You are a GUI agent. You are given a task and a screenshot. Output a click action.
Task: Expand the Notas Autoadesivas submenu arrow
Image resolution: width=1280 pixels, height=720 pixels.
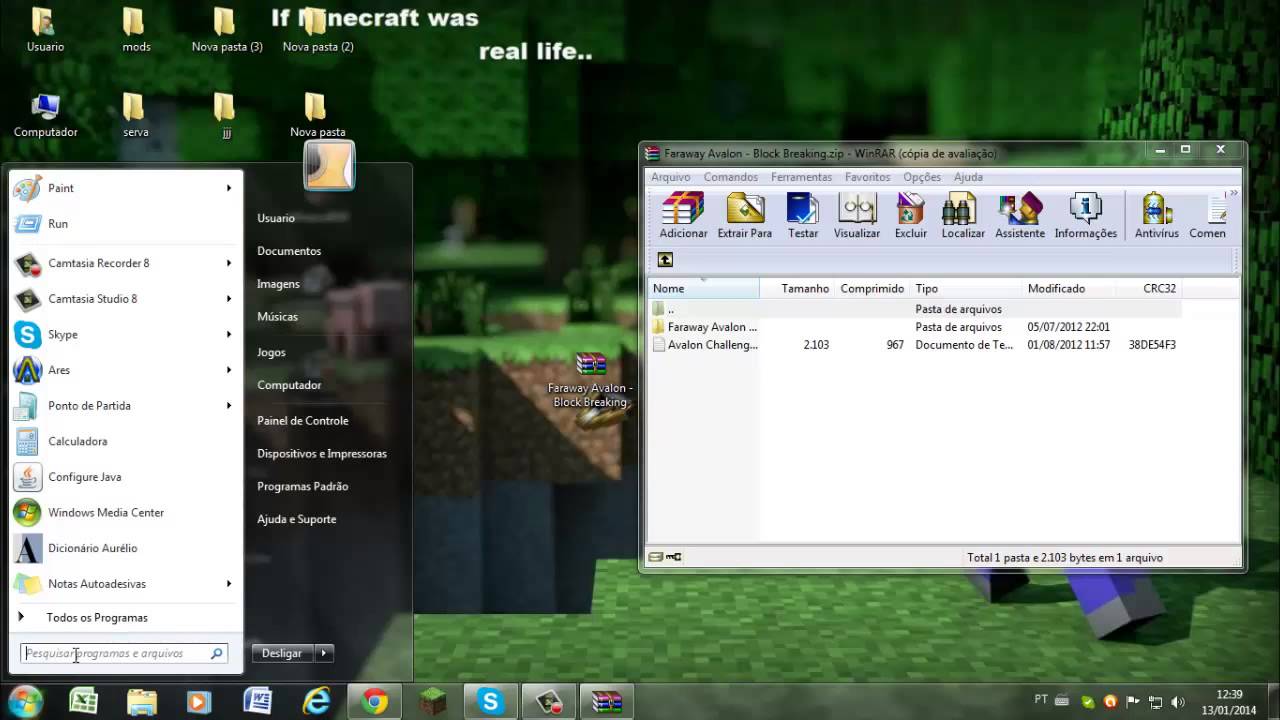[x=229, y=584]
